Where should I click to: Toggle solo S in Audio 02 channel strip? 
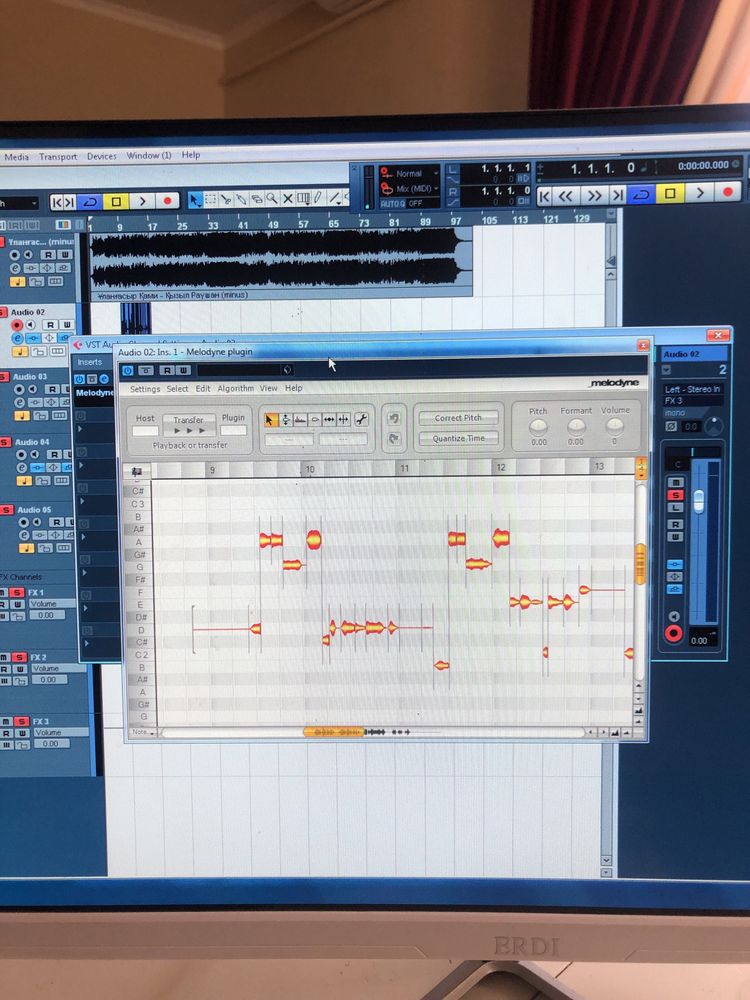coord(675,495)
